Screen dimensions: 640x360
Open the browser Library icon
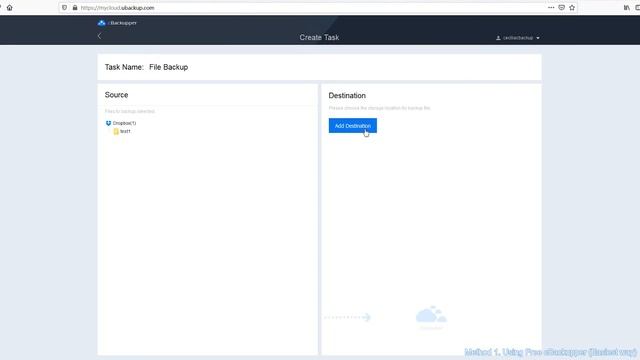tap(627, 7)
